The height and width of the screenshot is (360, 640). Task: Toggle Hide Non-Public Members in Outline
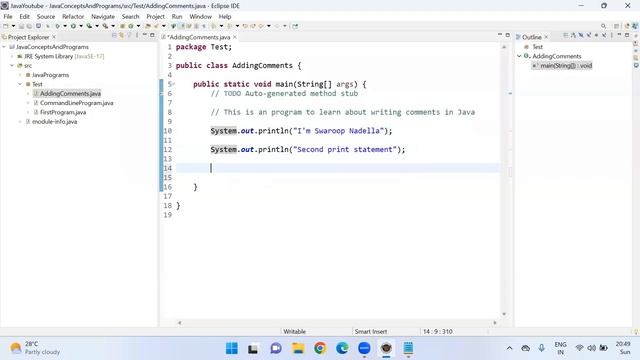[596, 36]
